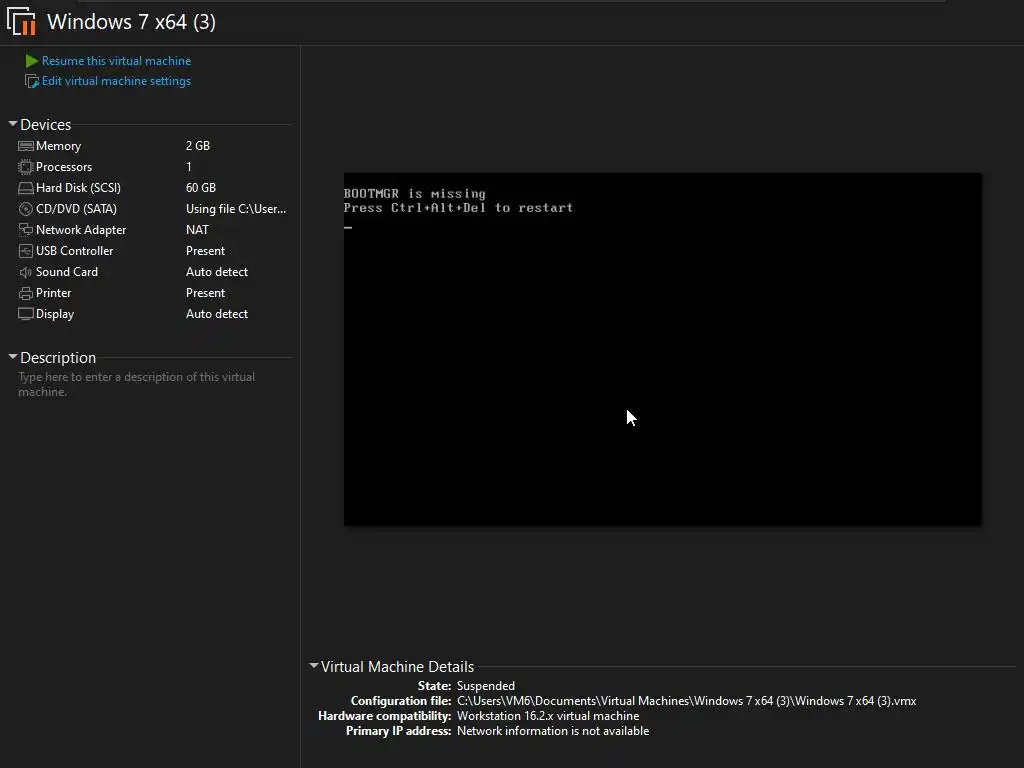This screenshot has width=1024, height=768.
Task: Click the 'State:' label
Action: [434, 686]
